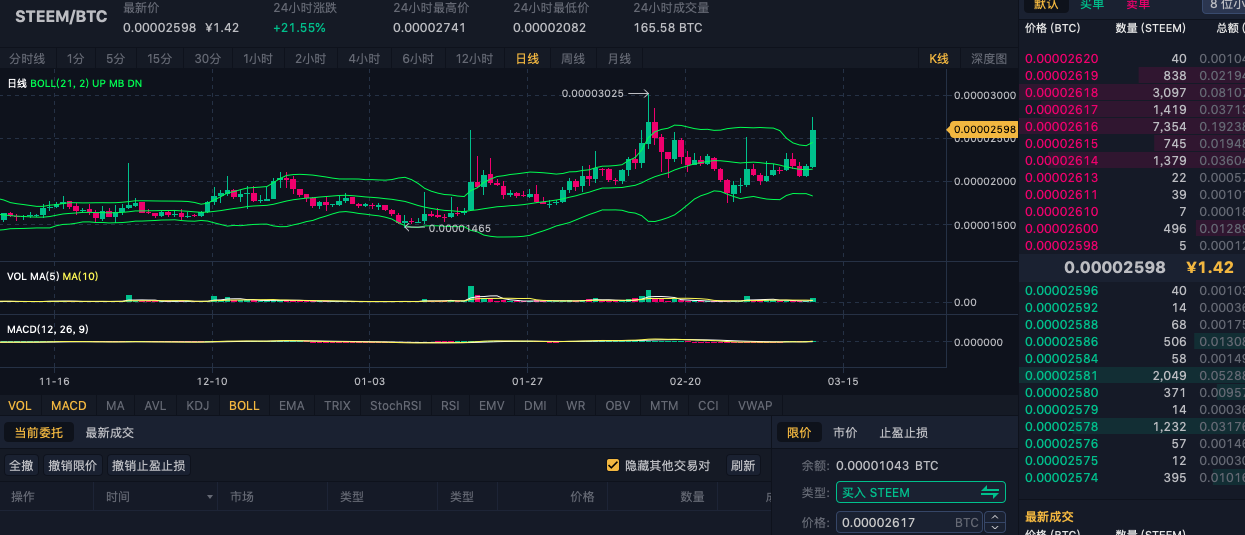Enable the CCI indicator
Screen dimensions: 1245x535
708,405
